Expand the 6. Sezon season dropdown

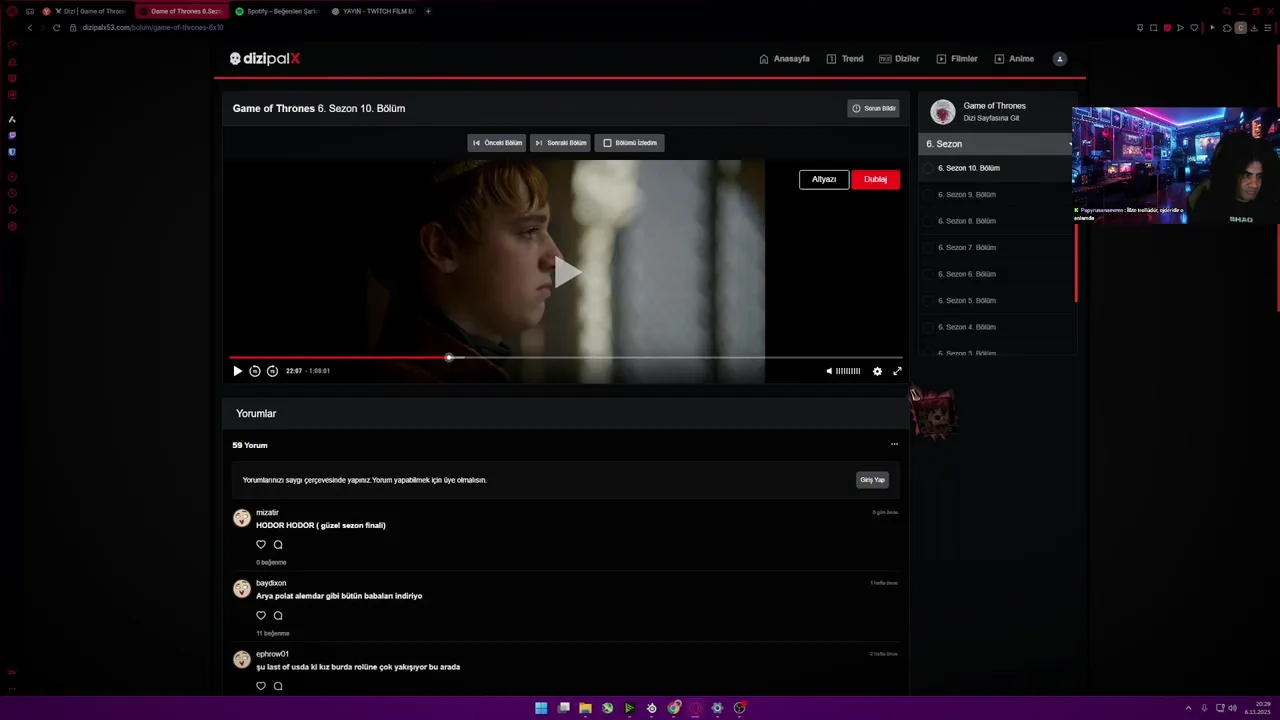pyautogui.click(x=997, y=144)
